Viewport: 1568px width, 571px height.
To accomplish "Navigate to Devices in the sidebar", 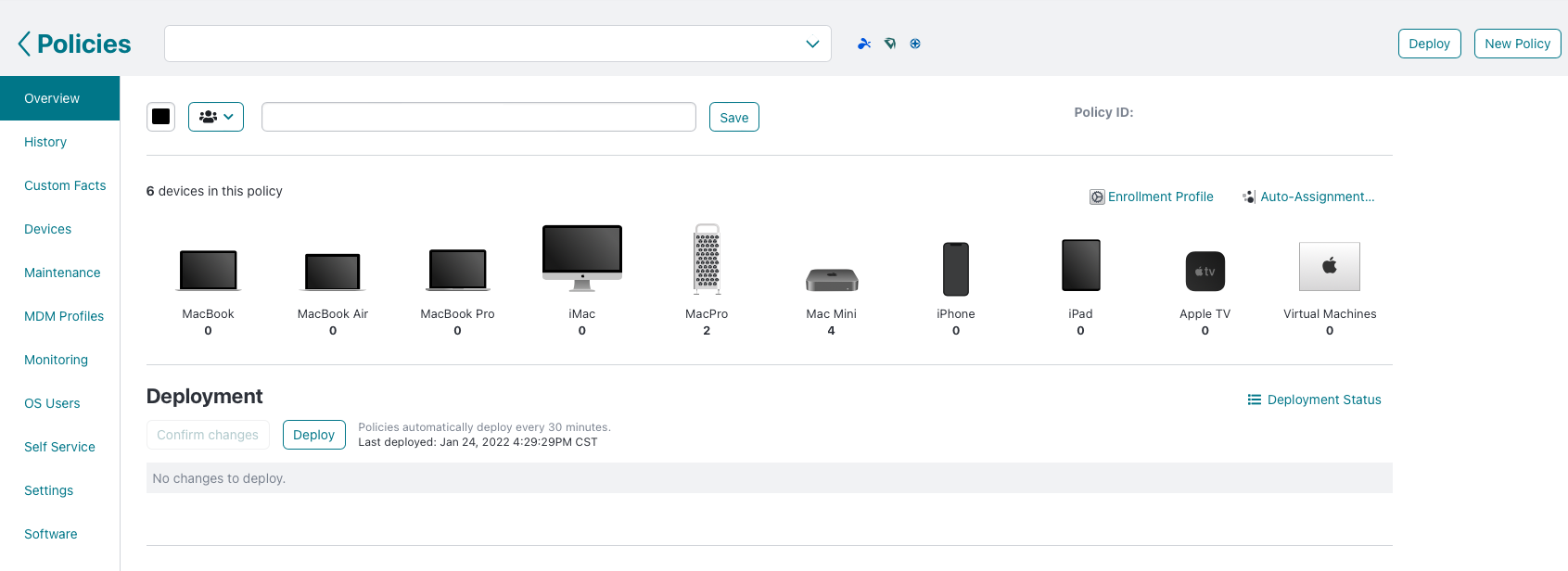I will tap(47, 229).
